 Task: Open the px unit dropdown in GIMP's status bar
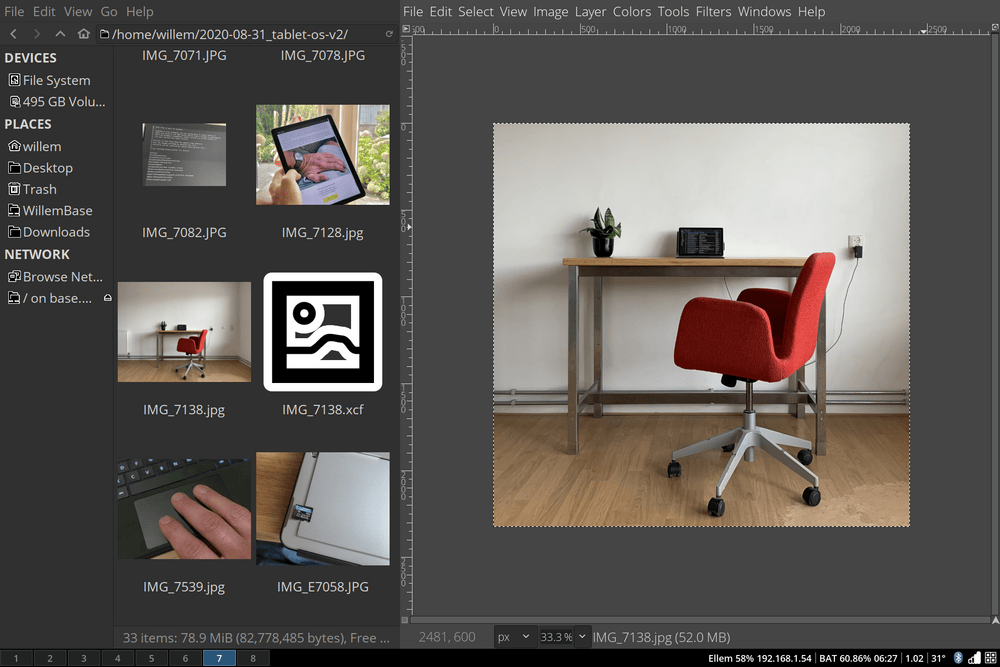pos(514,636)
